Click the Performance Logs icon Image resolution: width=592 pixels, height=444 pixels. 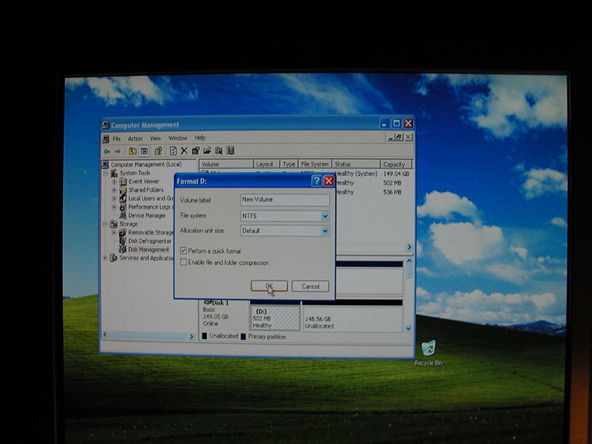(x=123, y=207)
